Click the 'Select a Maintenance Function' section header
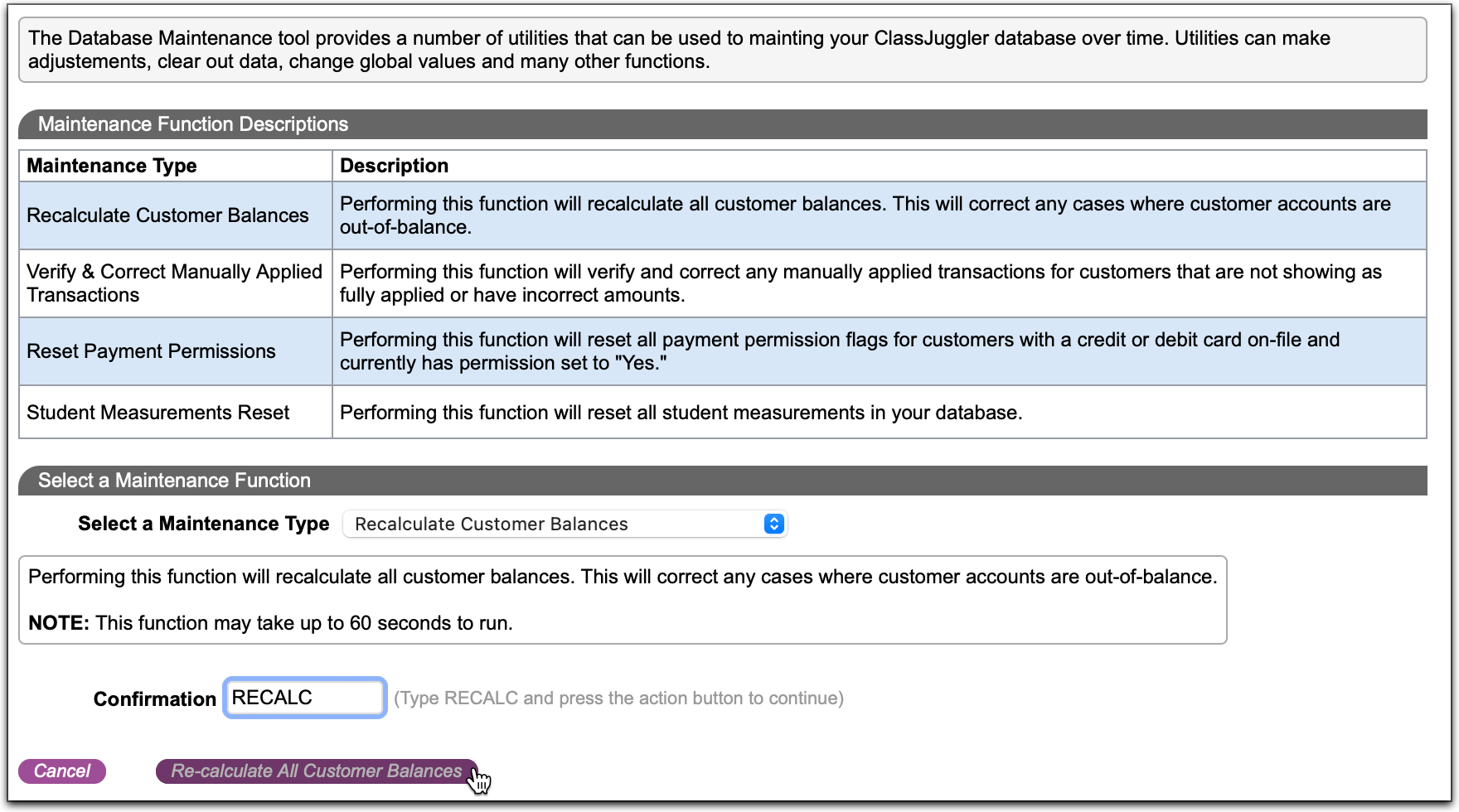Viewport: 1459px width, 812px height. tap(723, 481)
